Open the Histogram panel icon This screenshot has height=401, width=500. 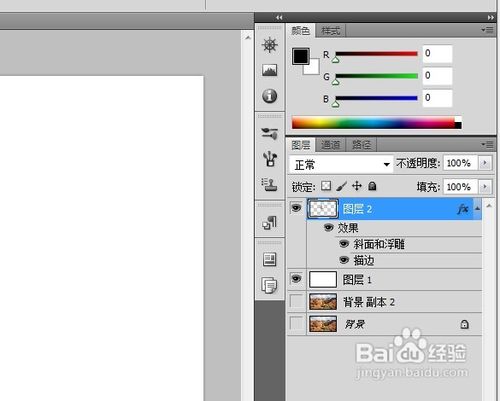point(270,70)
